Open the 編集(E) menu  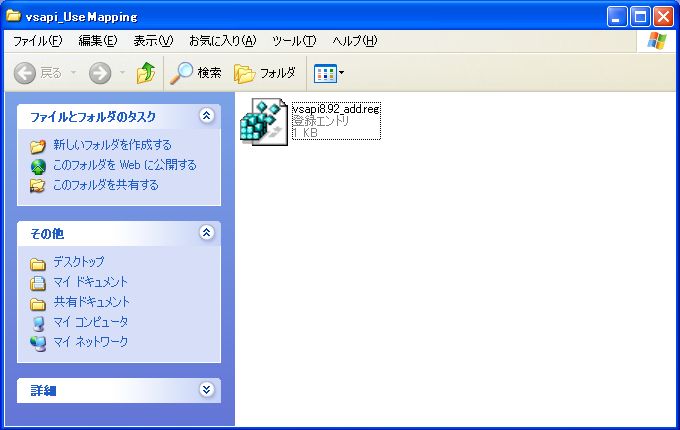tap(98, 41)
